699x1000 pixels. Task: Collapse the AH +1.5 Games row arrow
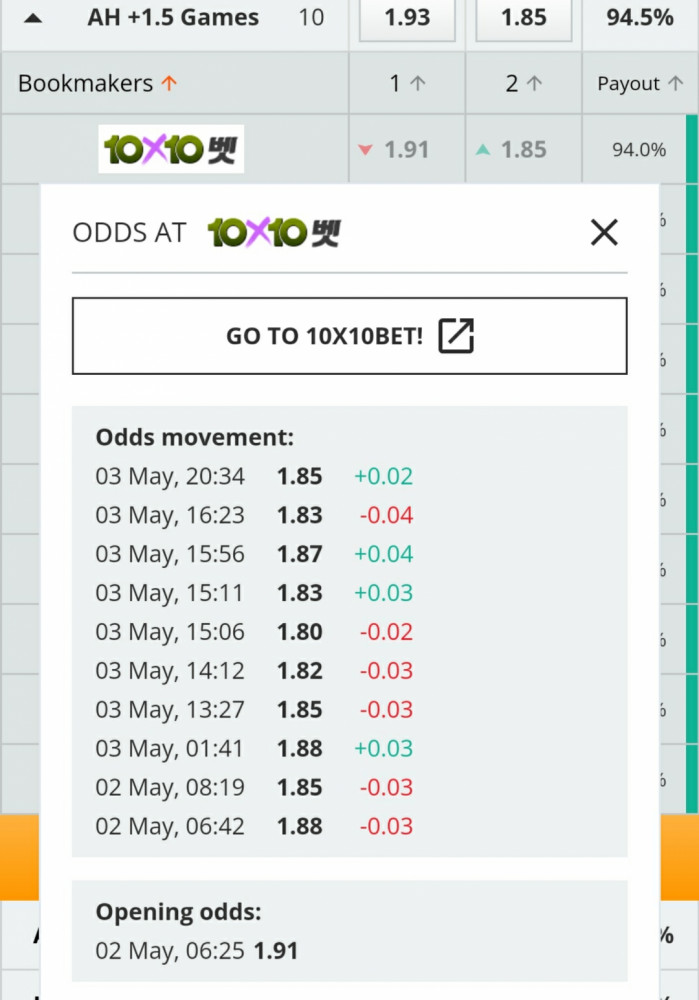(33, 18)
